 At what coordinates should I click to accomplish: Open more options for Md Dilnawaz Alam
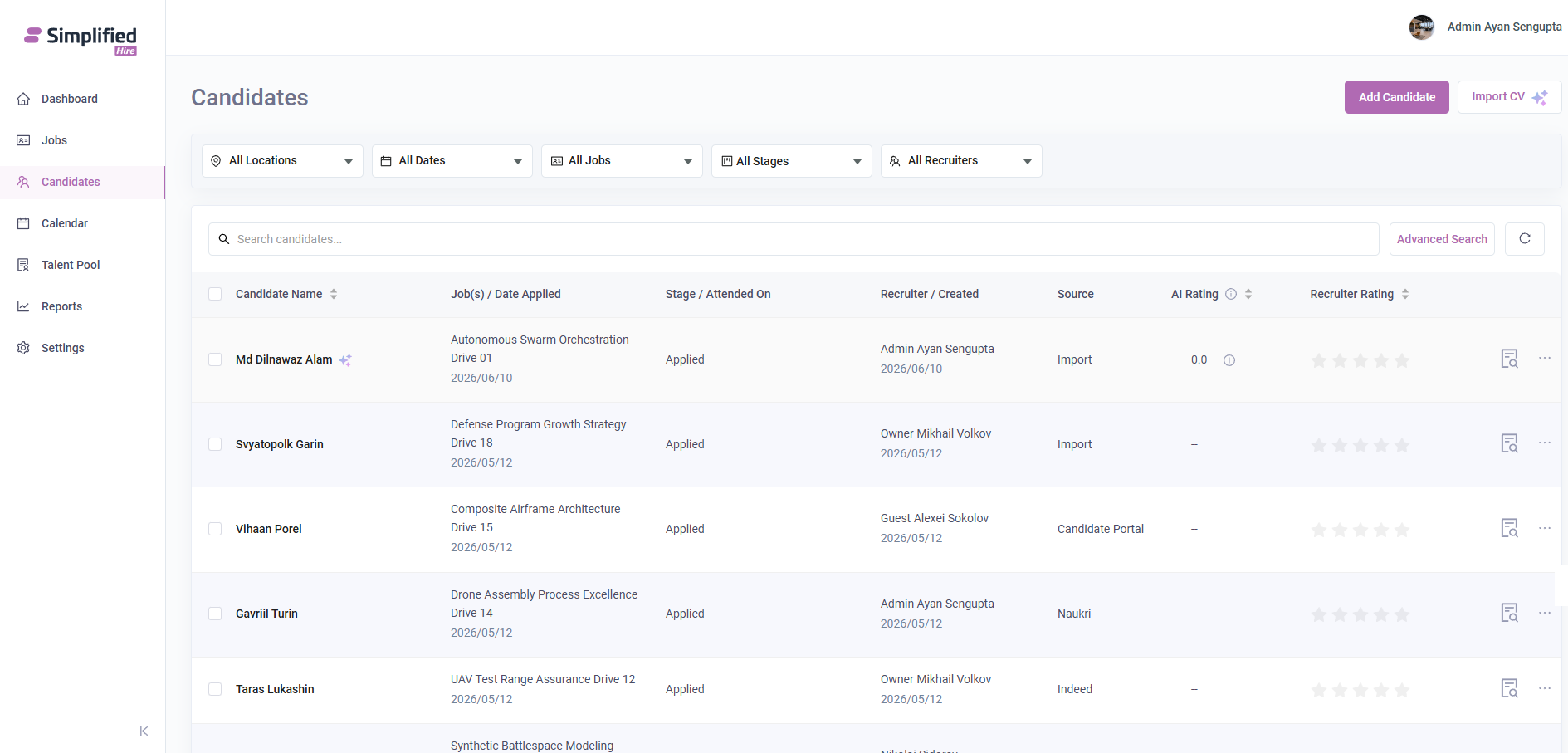tap(1545, 358)
